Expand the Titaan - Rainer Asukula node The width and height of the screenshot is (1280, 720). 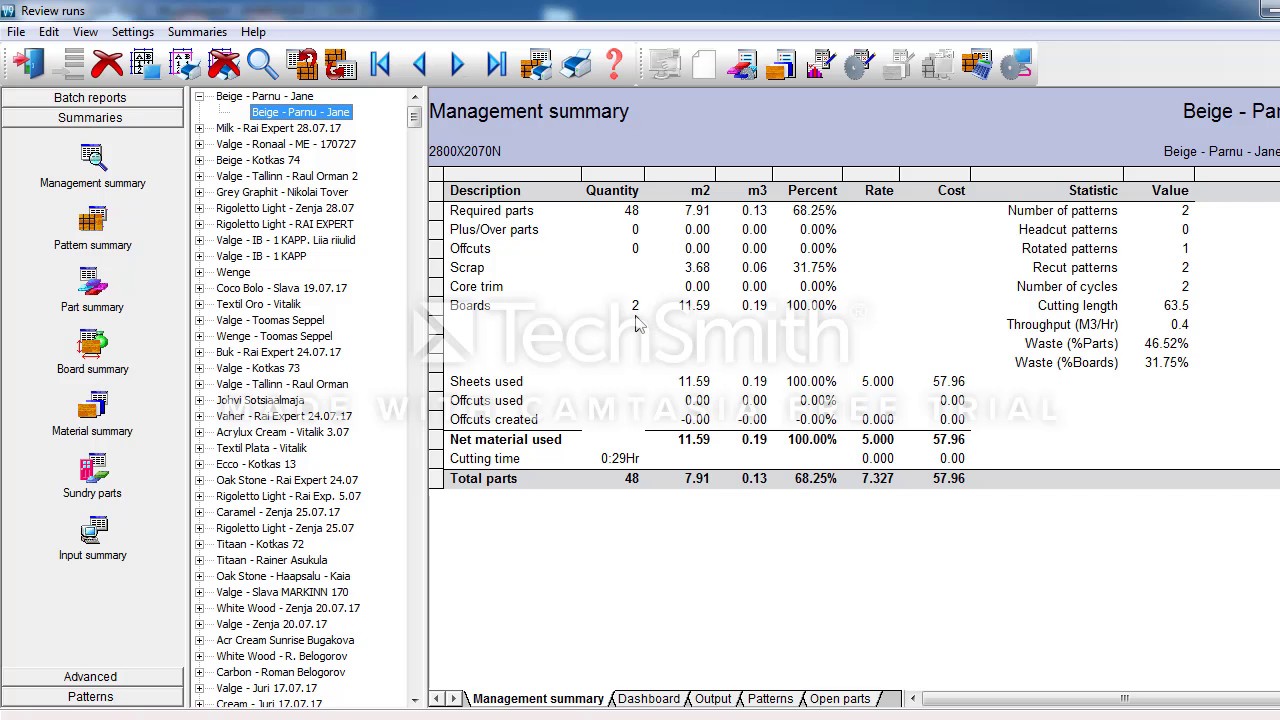click(x=199, y=560)
